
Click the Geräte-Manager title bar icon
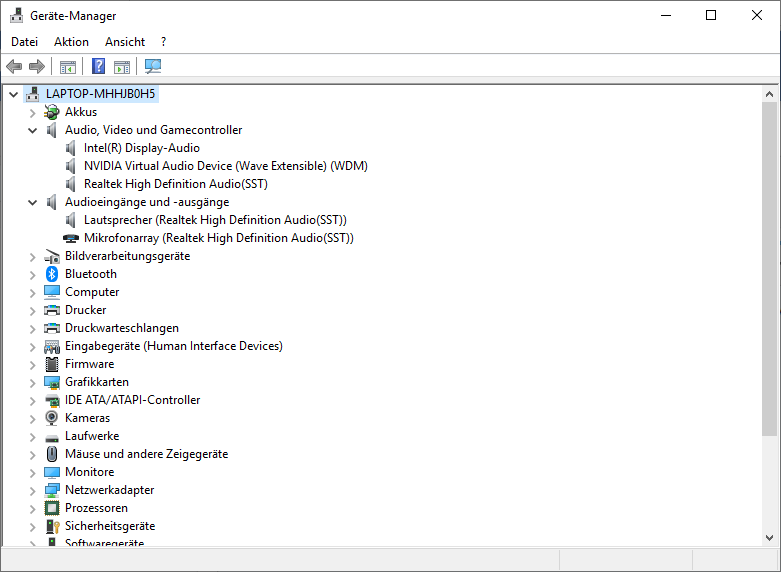click(16, 15)
